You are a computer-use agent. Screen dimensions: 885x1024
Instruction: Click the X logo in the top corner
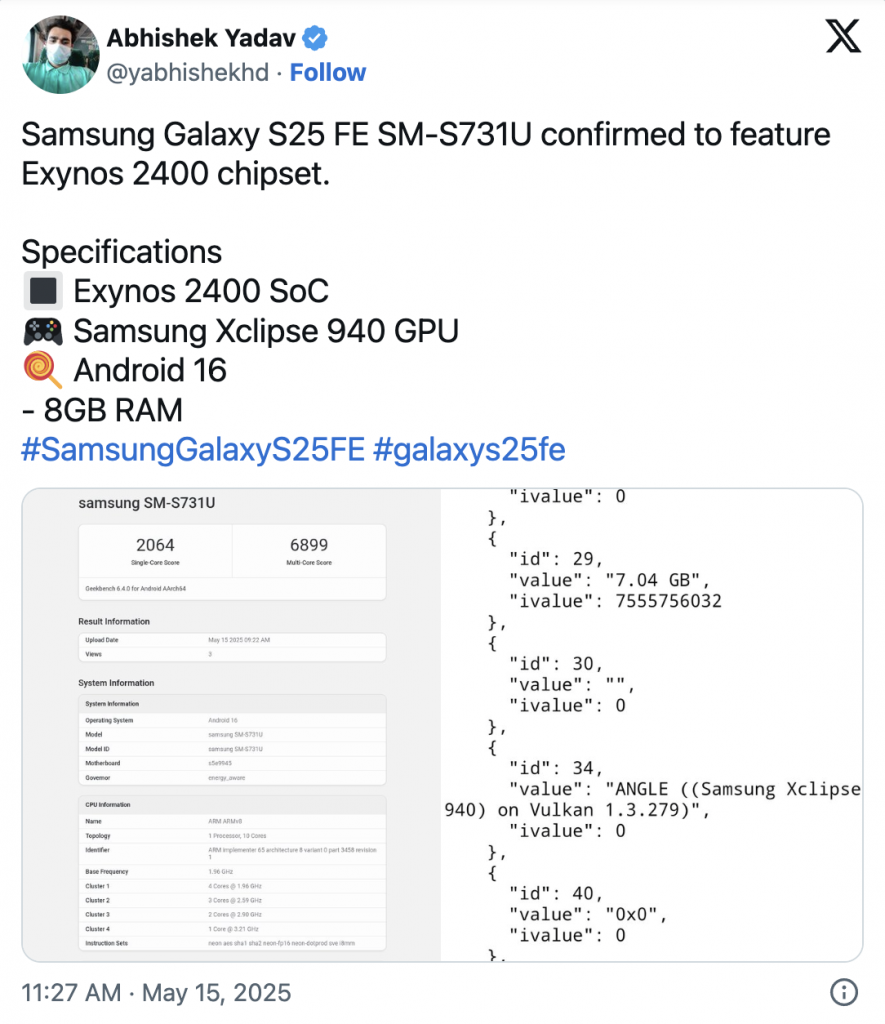843,36
